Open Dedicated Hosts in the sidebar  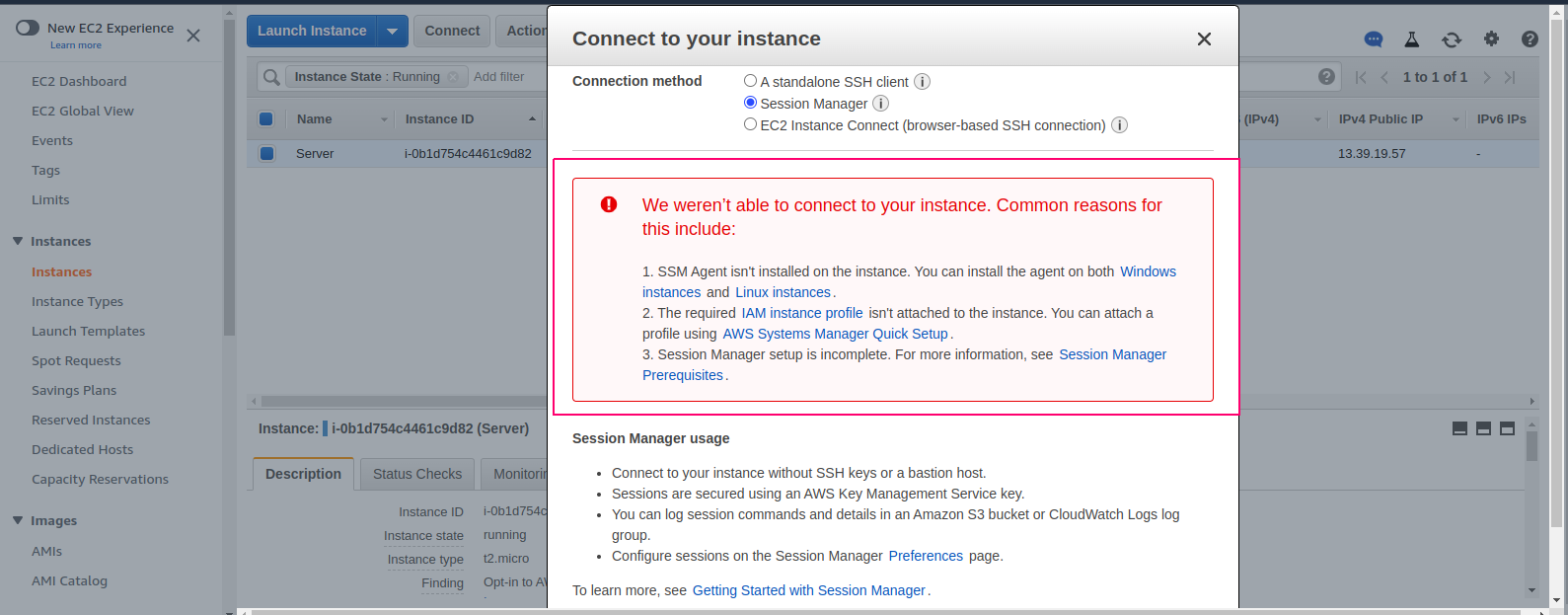pos(82,449)
